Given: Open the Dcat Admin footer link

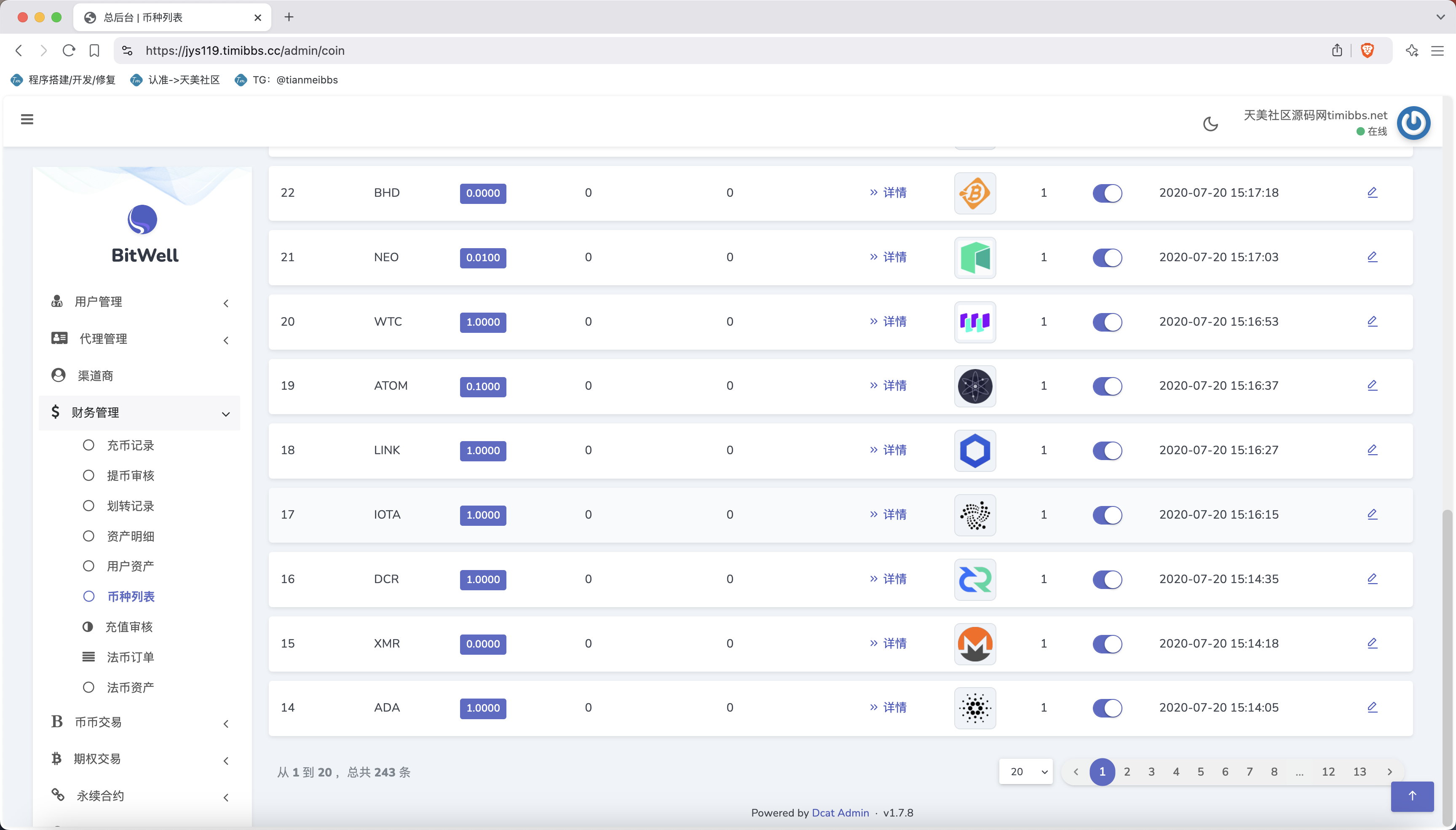Looking at the screenshot, I should pyautogui.click(x=840, y=813).
